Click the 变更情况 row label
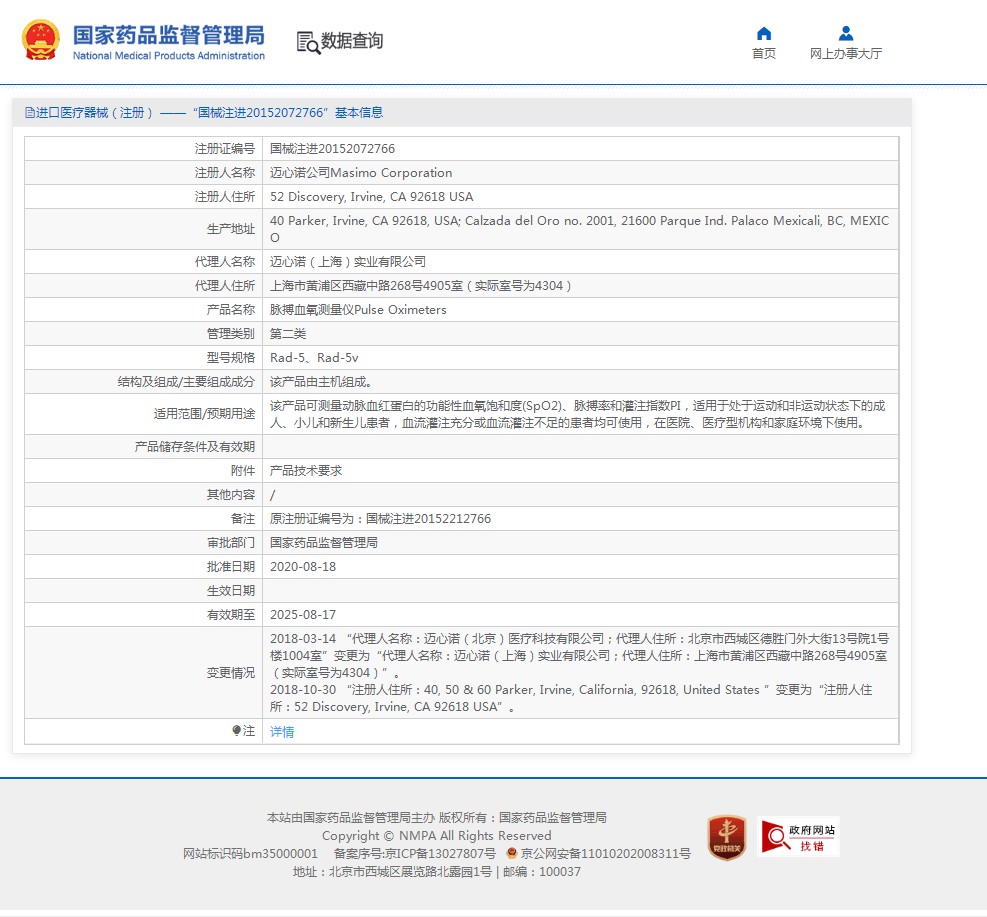This screenshot has height=917, width=987. pos(230,673)
